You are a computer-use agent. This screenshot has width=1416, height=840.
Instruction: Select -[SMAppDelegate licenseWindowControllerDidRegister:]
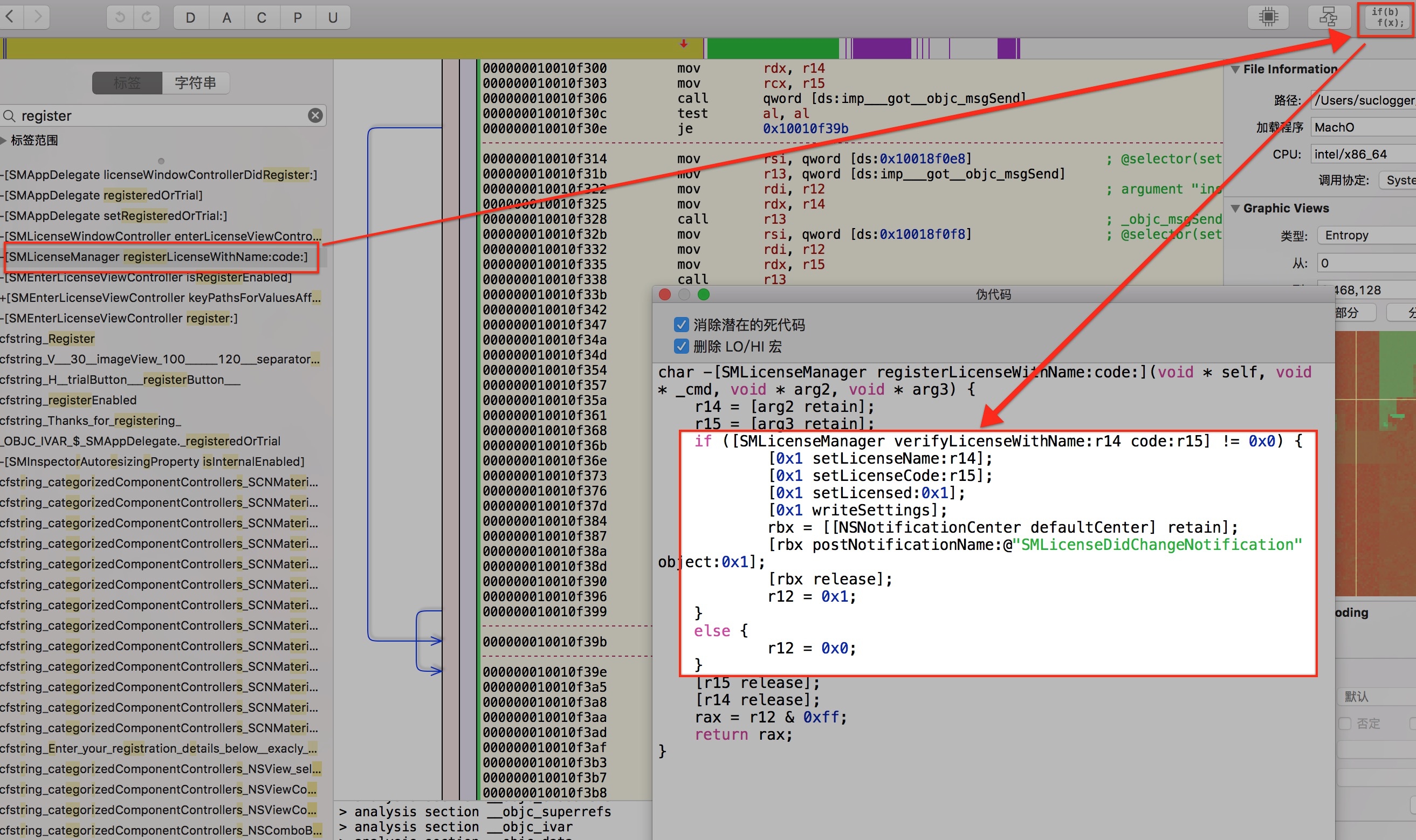pos(160,175)
